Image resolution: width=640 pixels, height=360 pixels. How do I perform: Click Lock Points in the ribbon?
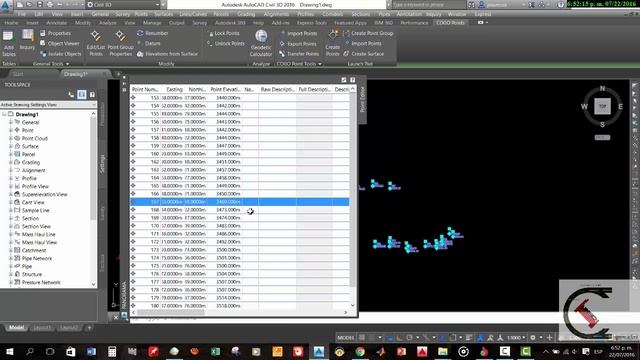[x=224, y=33]
